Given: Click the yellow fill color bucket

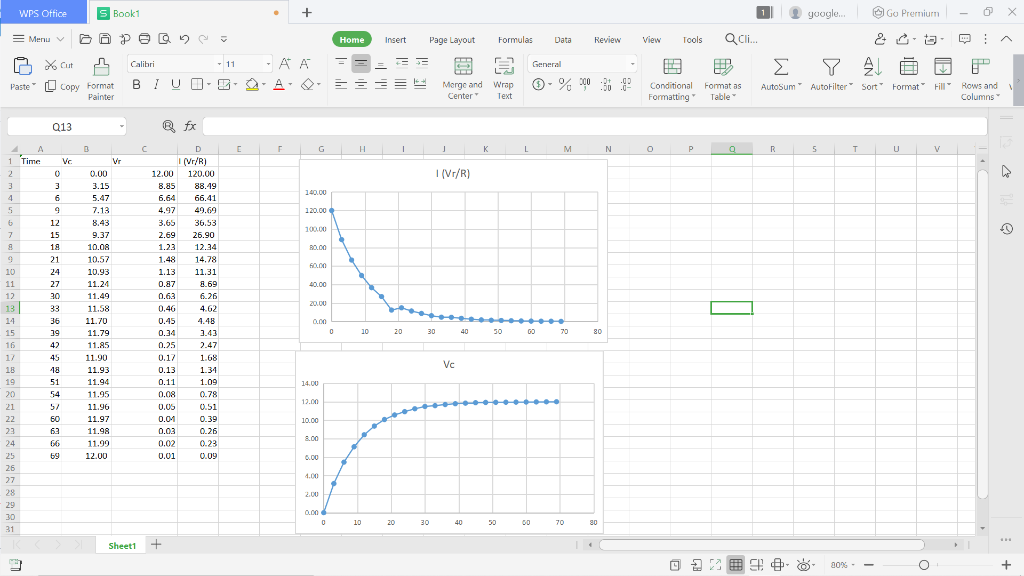Looking at the screenshot, I should click(252, 85).
